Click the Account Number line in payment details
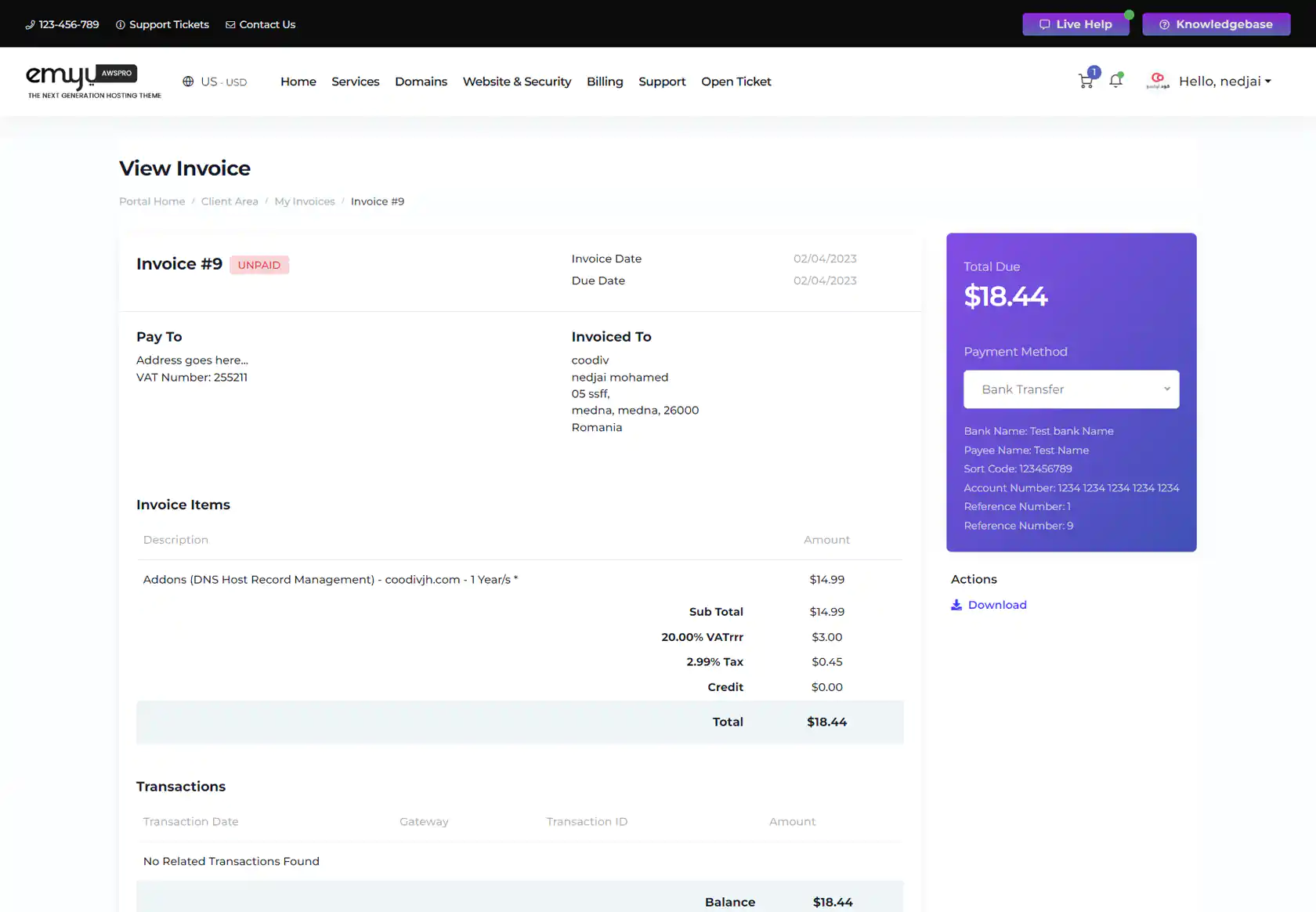 coord(1071,488)
